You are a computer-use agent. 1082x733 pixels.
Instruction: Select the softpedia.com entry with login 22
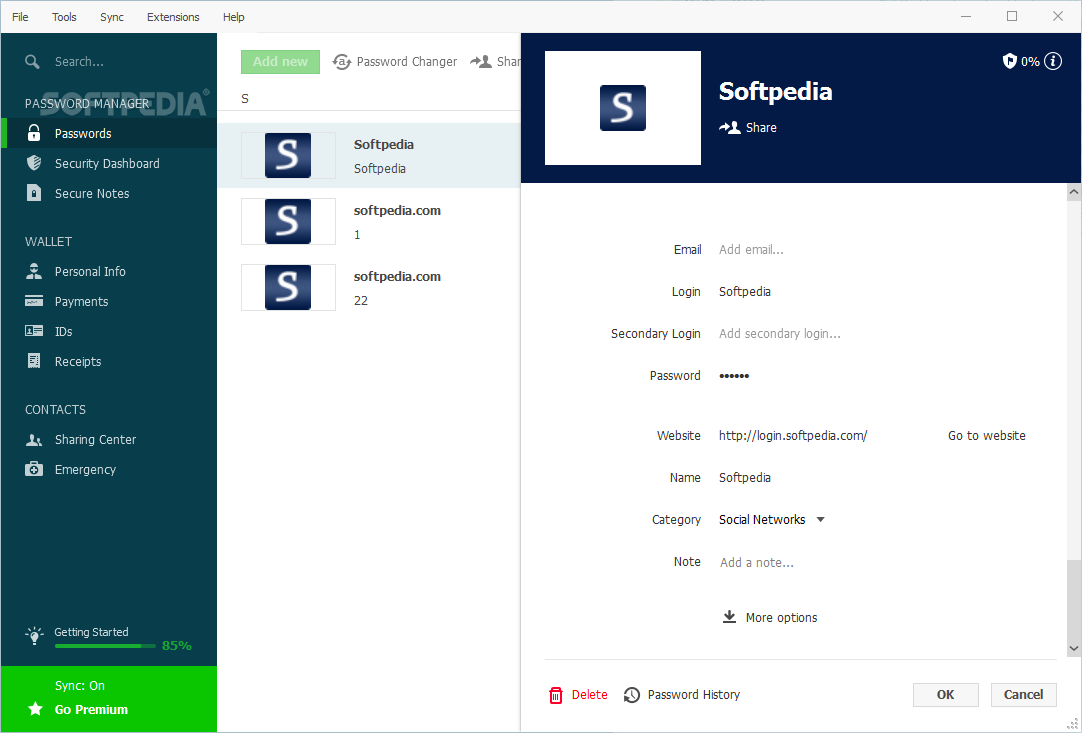pos(369,287)
